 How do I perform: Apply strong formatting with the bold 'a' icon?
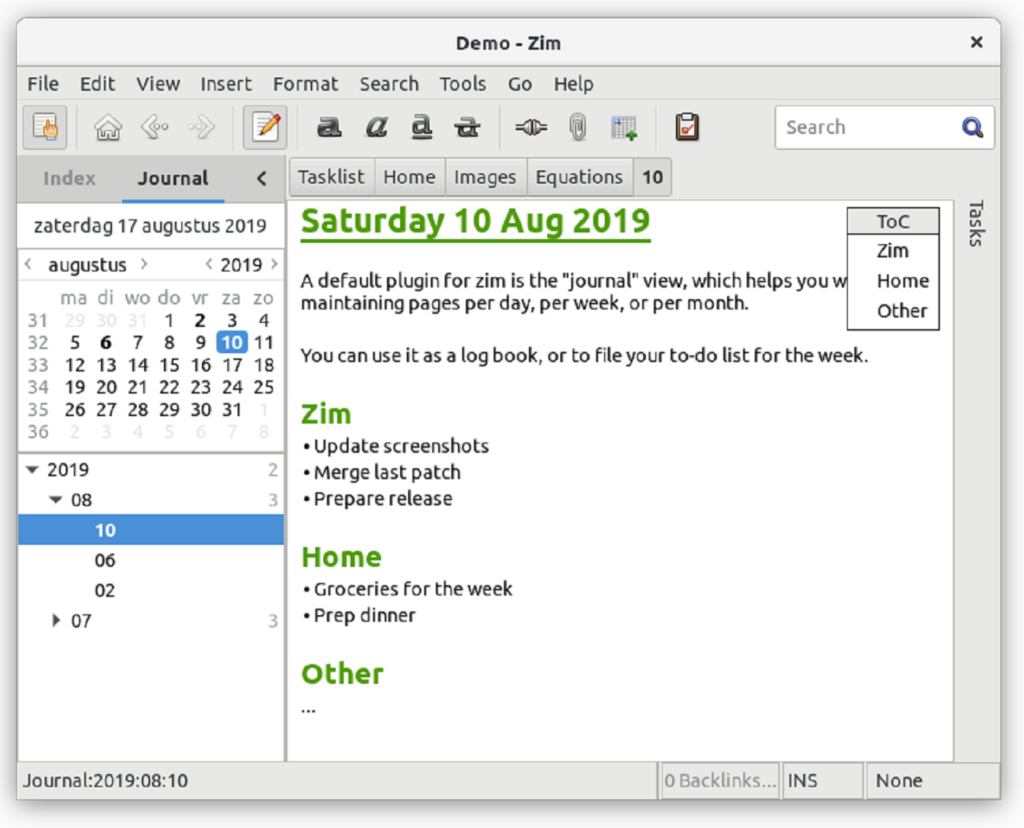click(x=329, y=127)
